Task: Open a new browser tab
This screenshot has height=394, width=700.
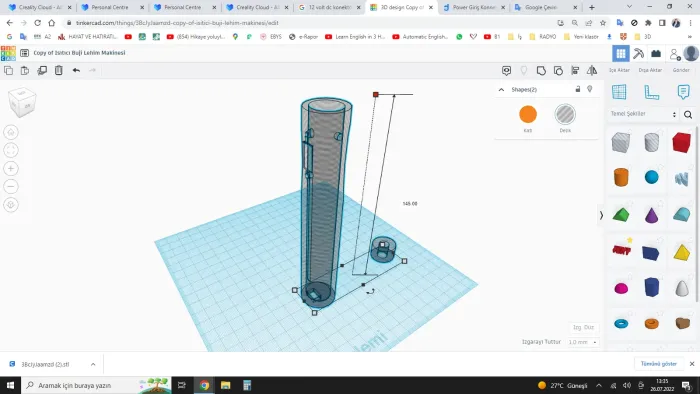Action: [592, 8]
